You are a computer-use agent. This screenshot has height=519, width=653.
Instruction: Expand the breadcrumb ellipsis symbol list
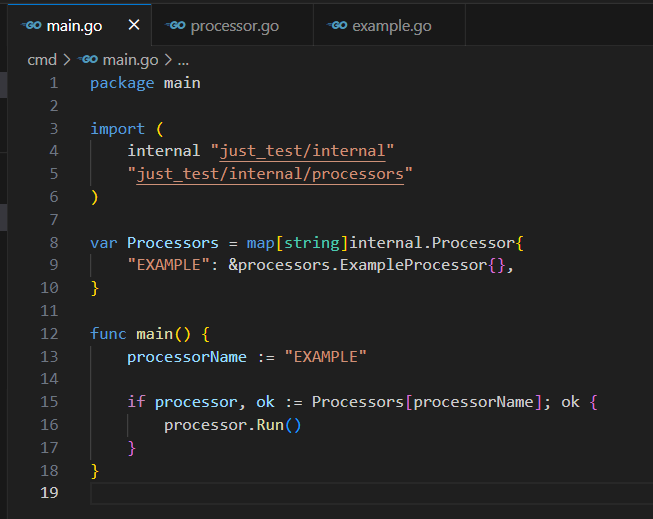pyautogui.click(x=183, y=60)
